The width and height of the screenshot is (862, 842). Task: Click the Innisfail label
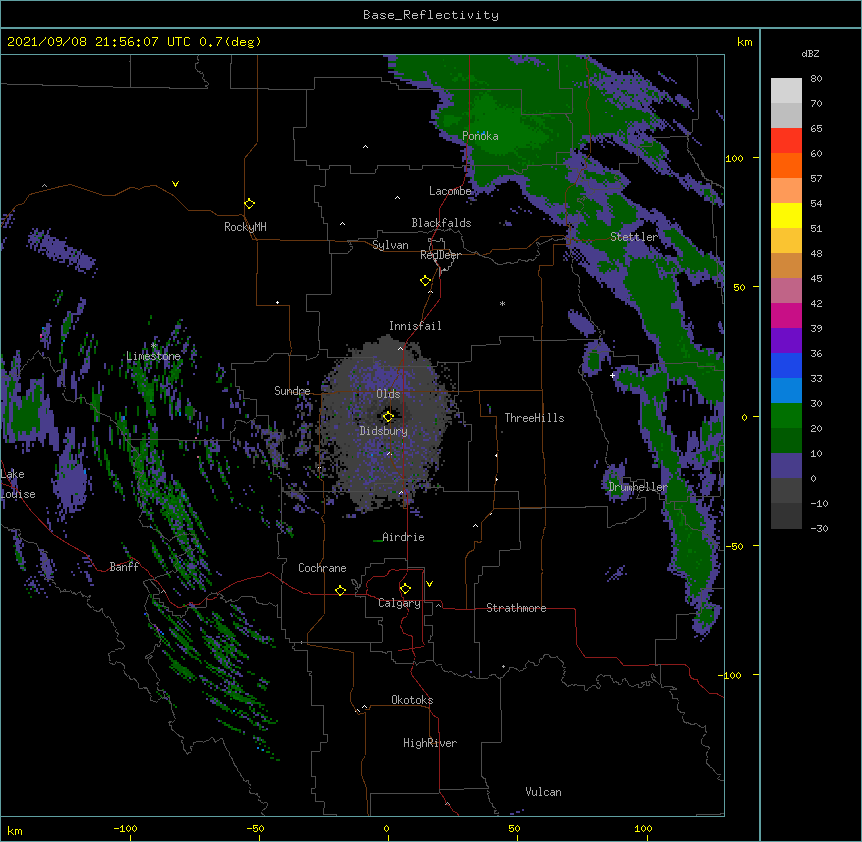(x=415, y=326)
